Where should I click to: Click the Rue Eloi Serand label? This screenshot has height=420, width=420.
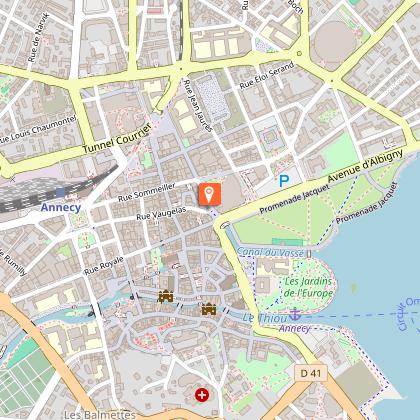267,76
